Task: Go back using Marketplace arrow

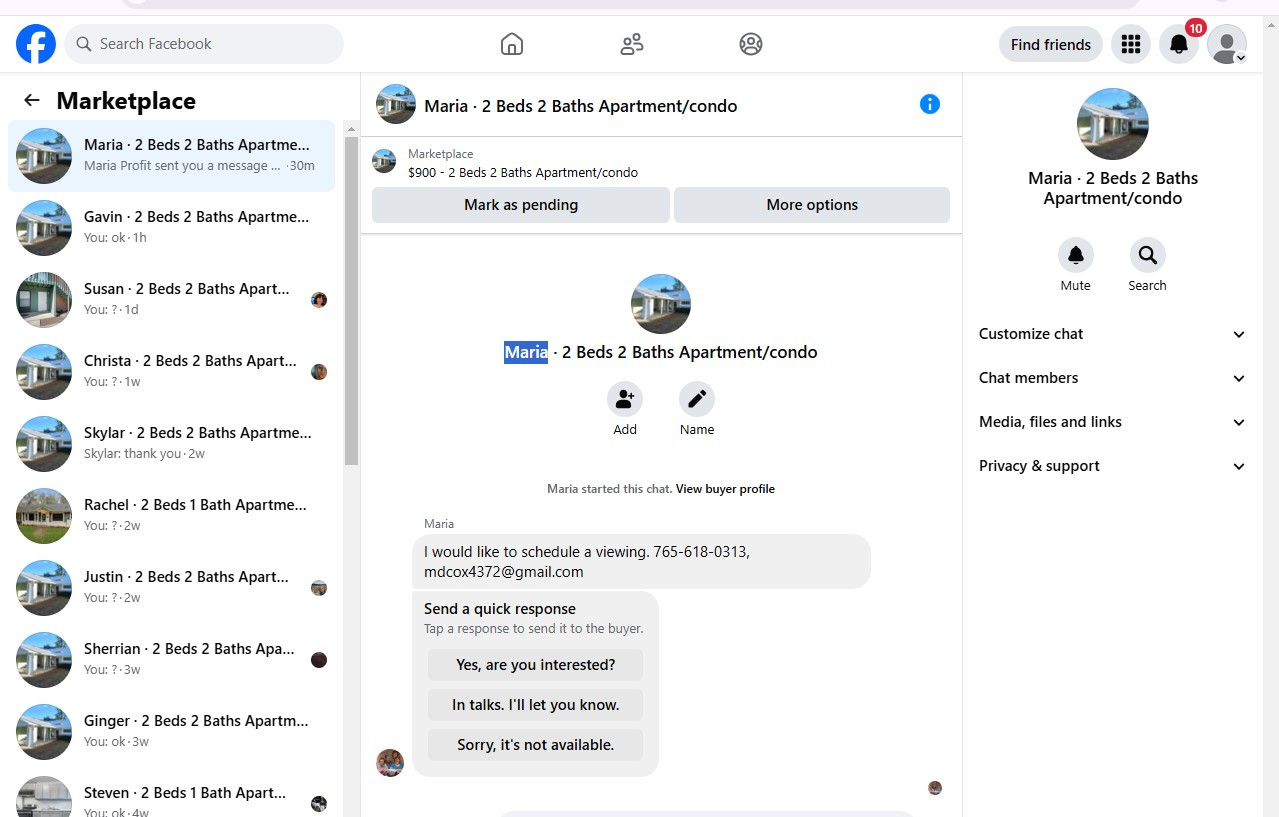Action: (x=32, y=100)
